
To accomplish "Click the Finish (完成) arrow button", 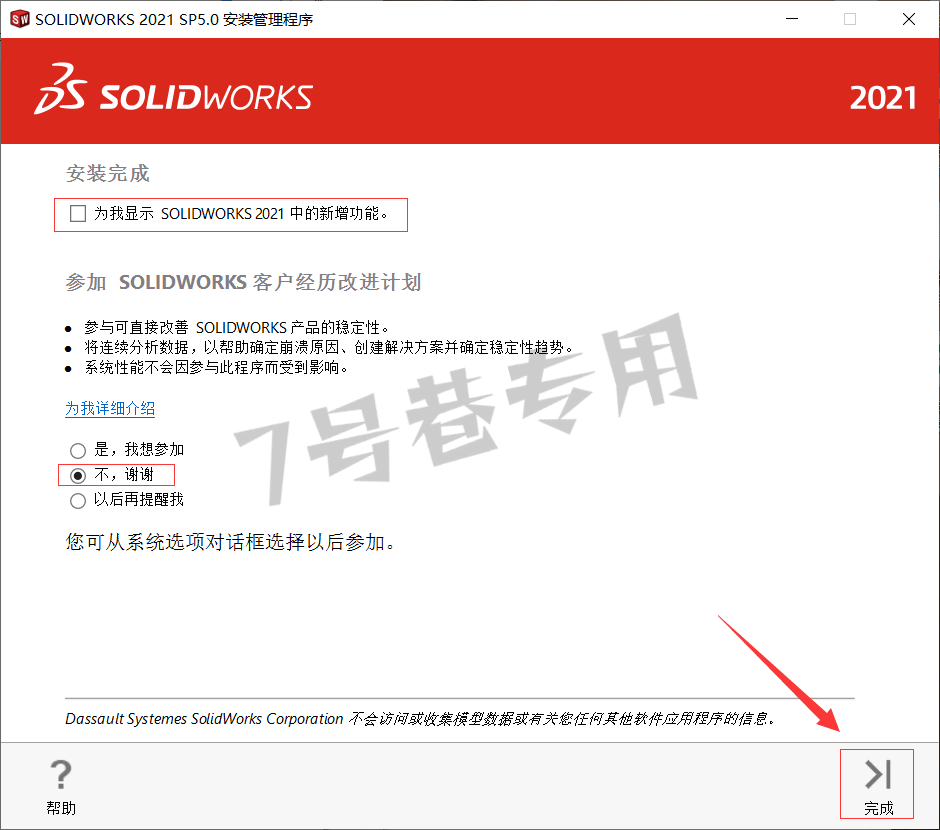I will click(878, 784).
